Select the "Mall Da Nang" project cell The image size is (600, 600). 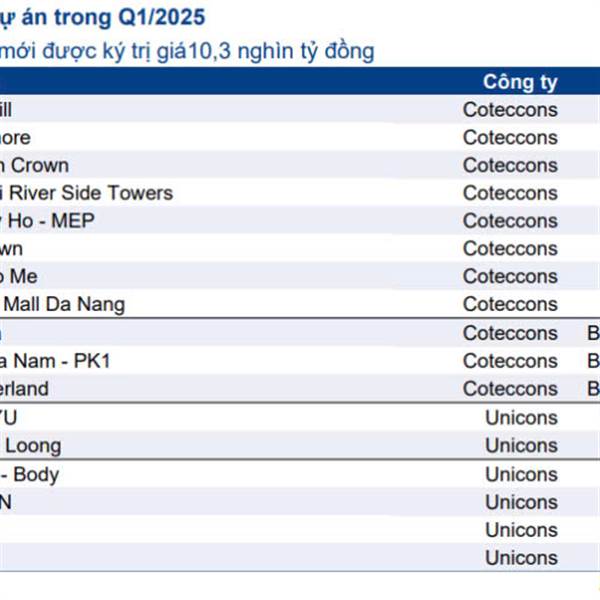point(63,304)
